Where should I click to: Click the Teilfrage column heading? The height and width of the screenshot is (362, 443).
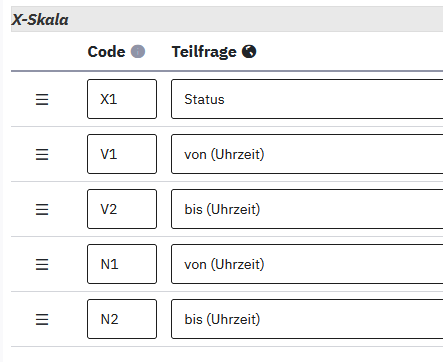pos(204,52)
